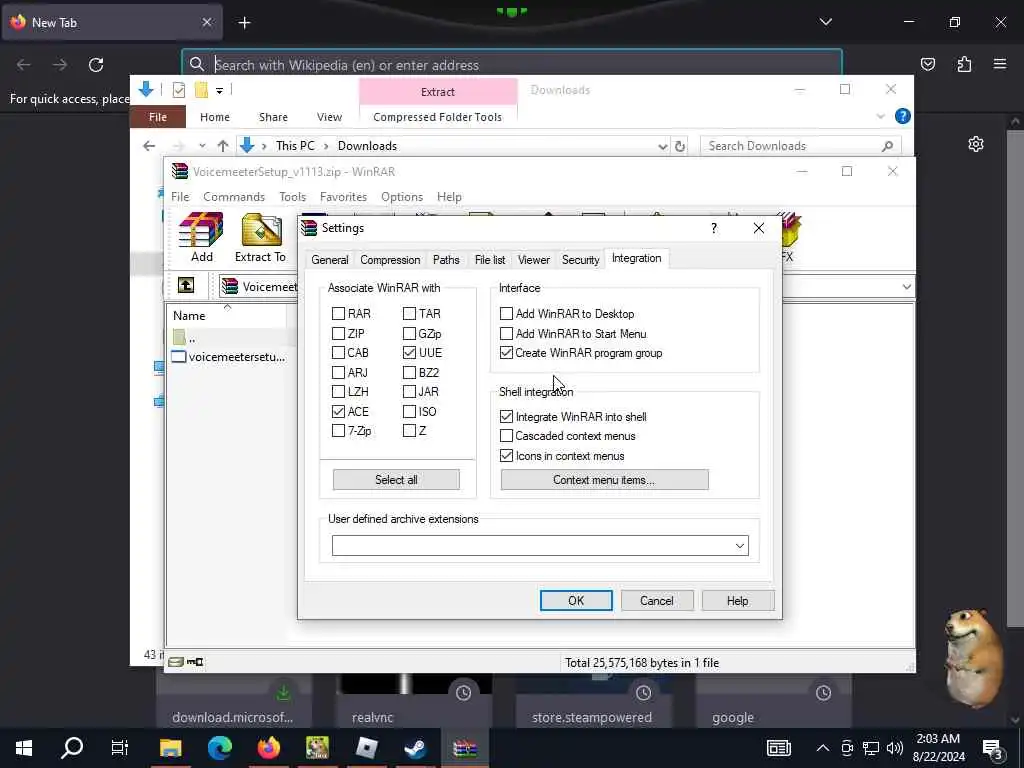Check the RAR association checkbox
This screenshot has height=768, width=1024.
[x=338, y=313]
